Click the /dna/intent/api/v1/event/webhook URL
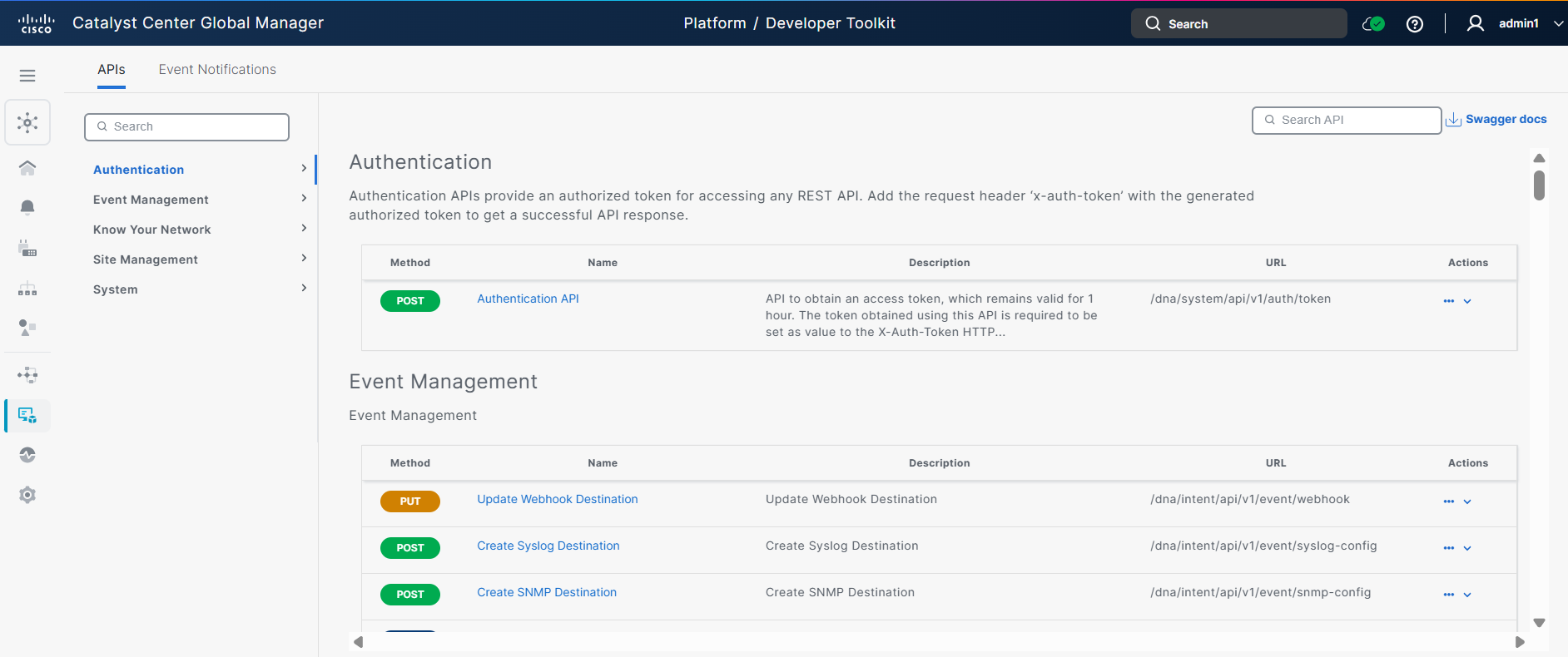The image size is (1568, 657). [1250, 499]
